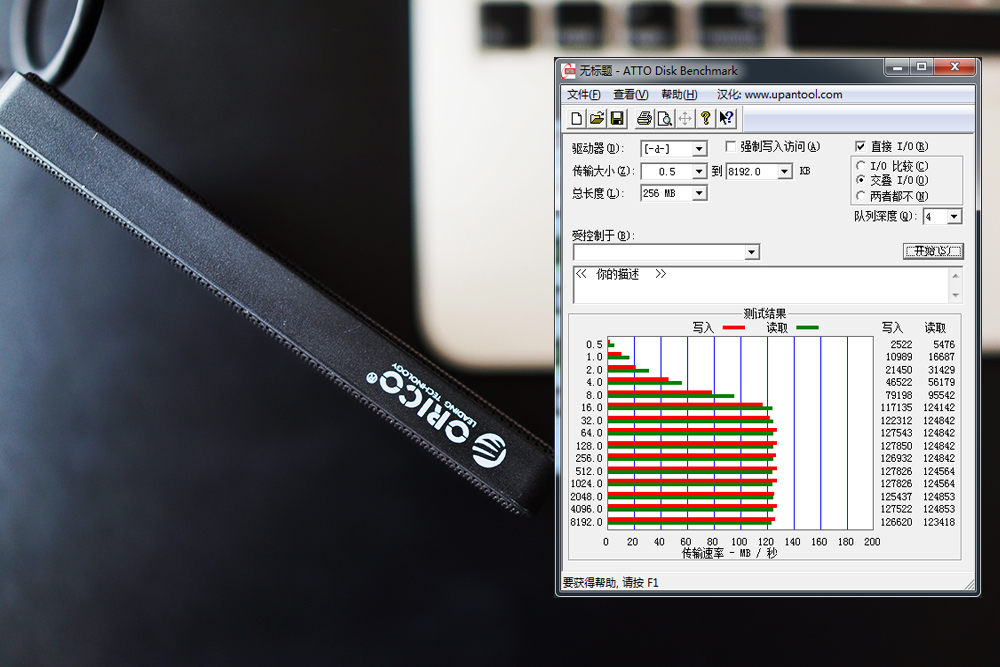Toggle 强制写入访问 checkbox

731,147
